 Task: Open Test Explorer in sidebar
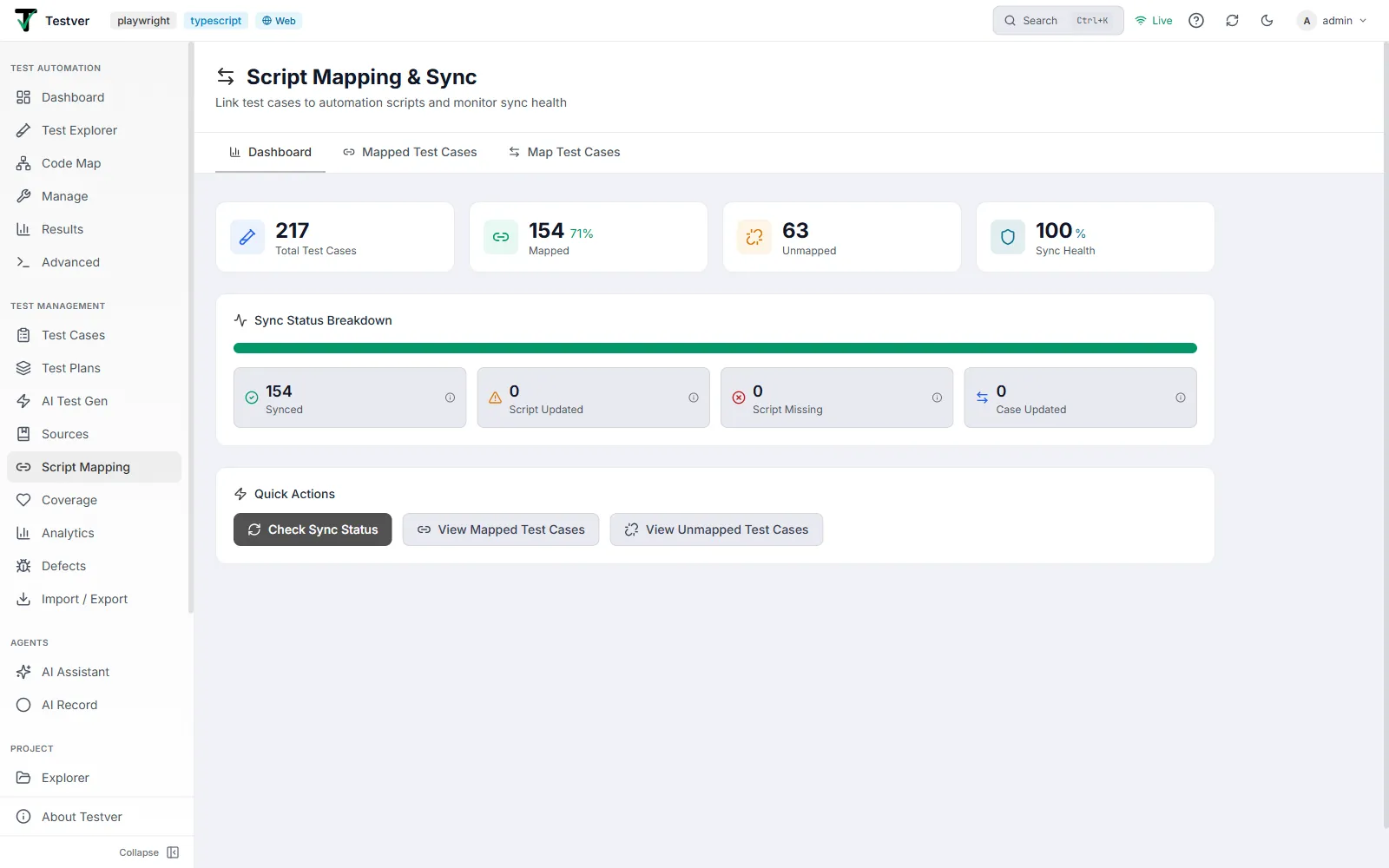pyautogui.click(x=94, y=130)
